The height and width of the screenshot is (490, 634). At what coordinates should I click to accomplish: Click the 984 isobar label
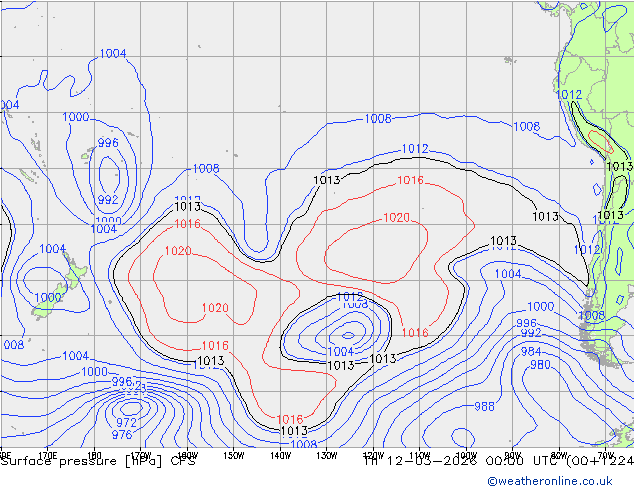click(531, 351)
